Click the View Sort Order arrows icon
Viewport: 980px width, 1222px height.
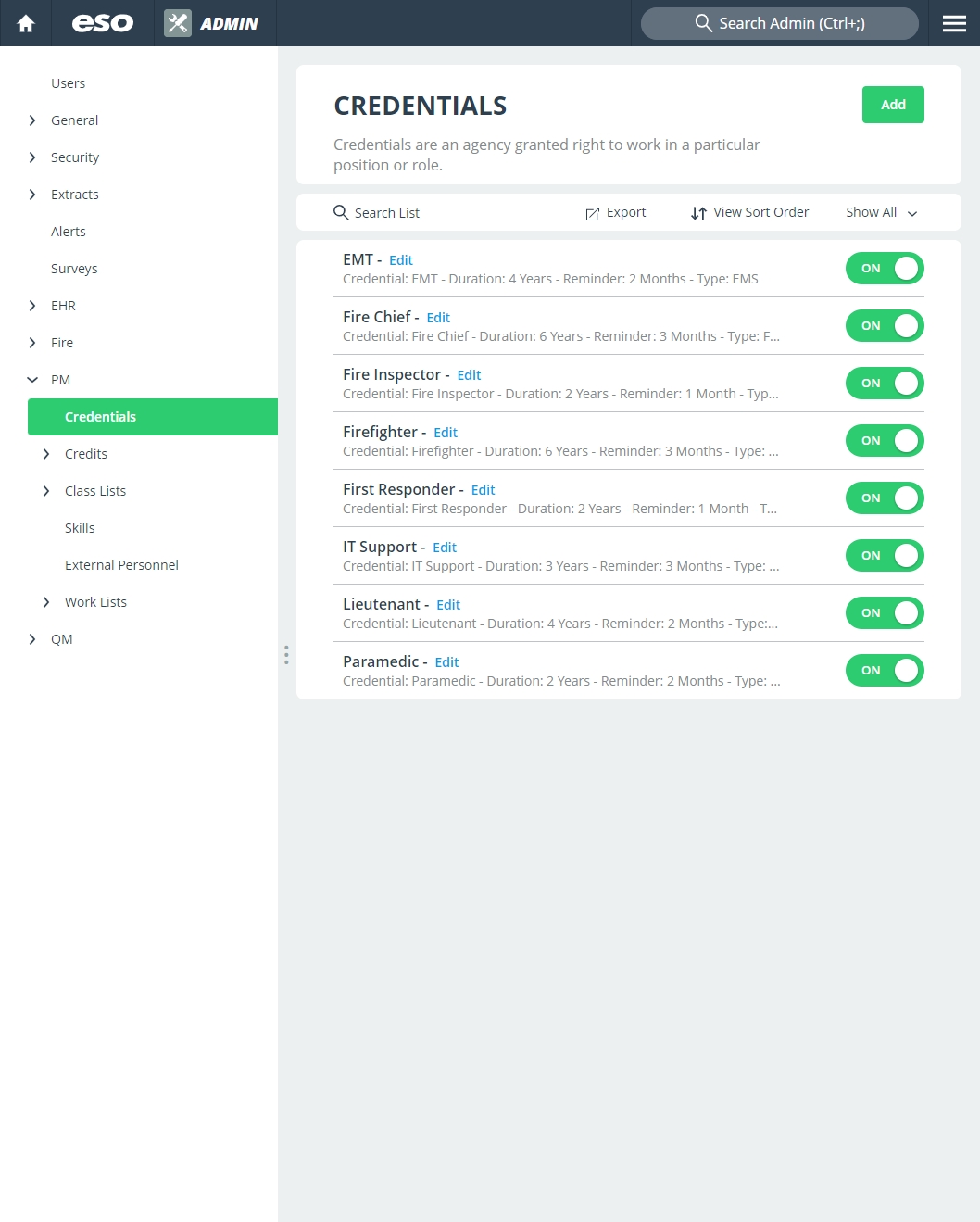click(699, 213)
